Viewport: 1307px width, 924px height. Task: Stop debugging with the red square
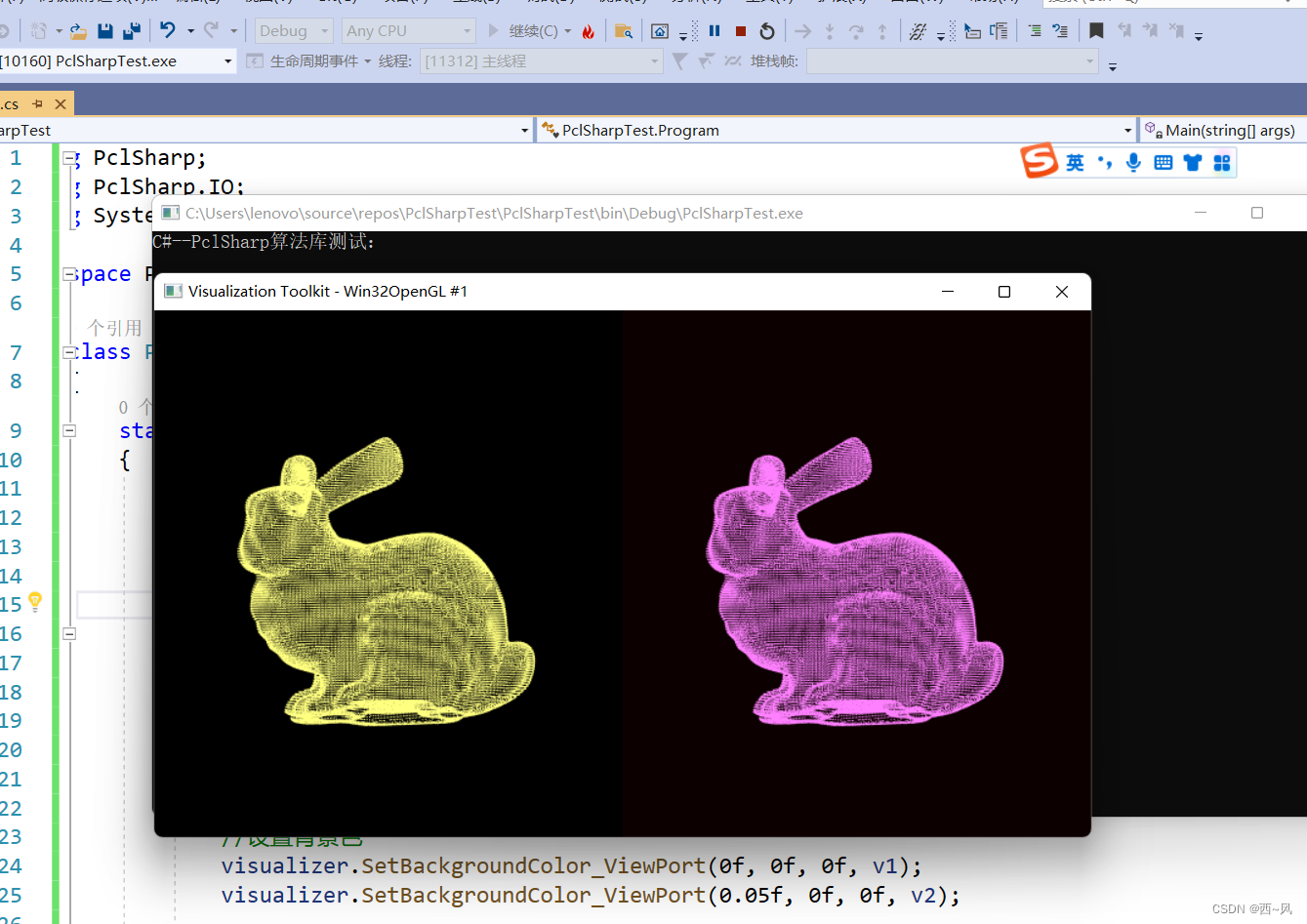741,31
